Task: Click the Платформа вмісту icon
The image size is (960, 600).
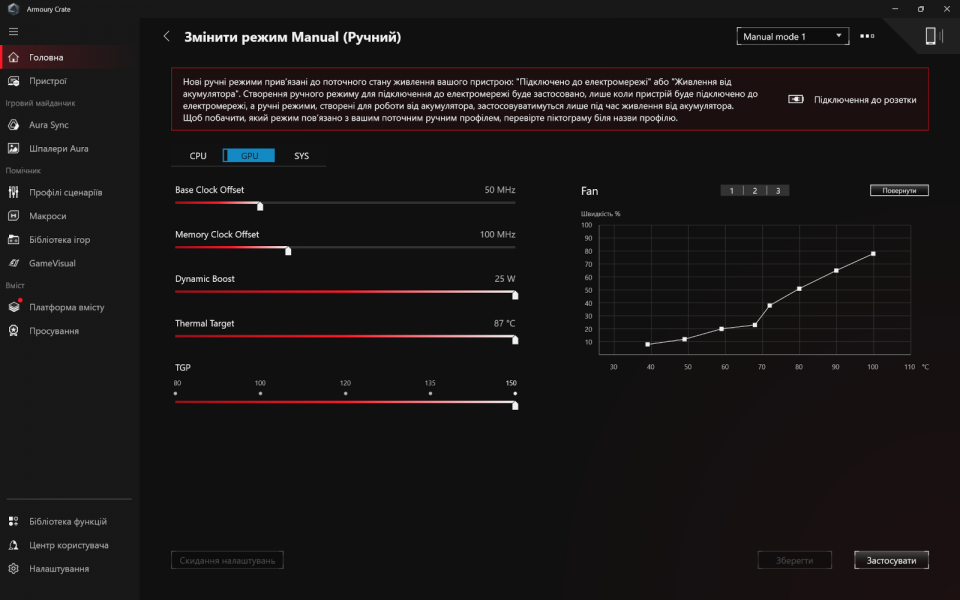Action: 13,307
